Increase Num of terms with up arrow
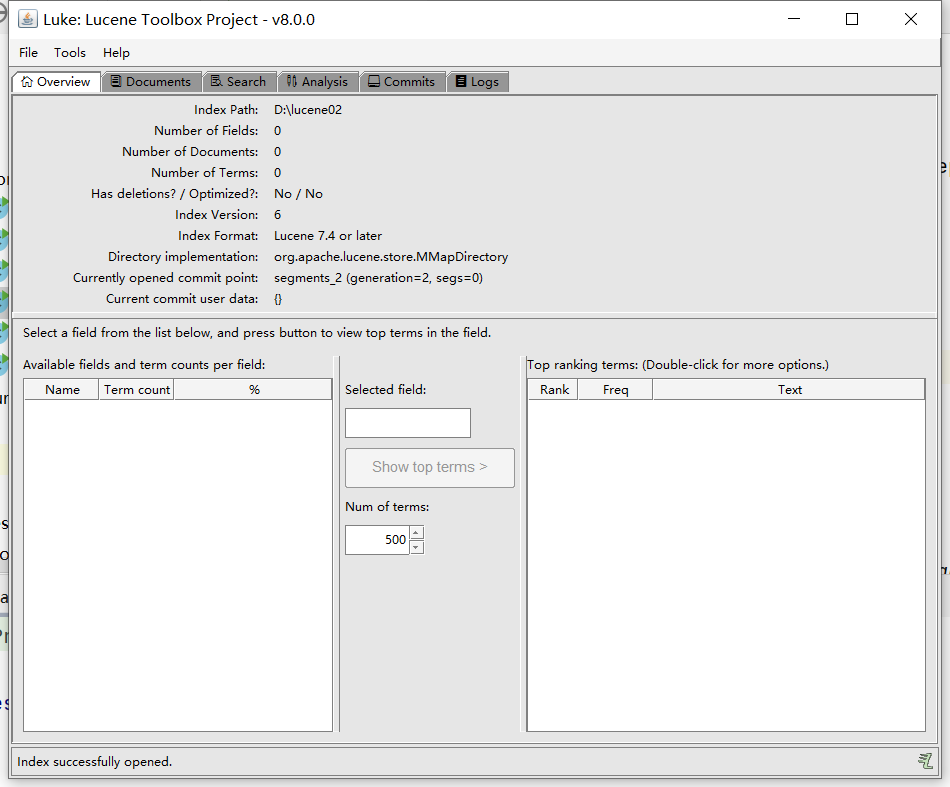 pyautogui.click(x=417, y=533)
